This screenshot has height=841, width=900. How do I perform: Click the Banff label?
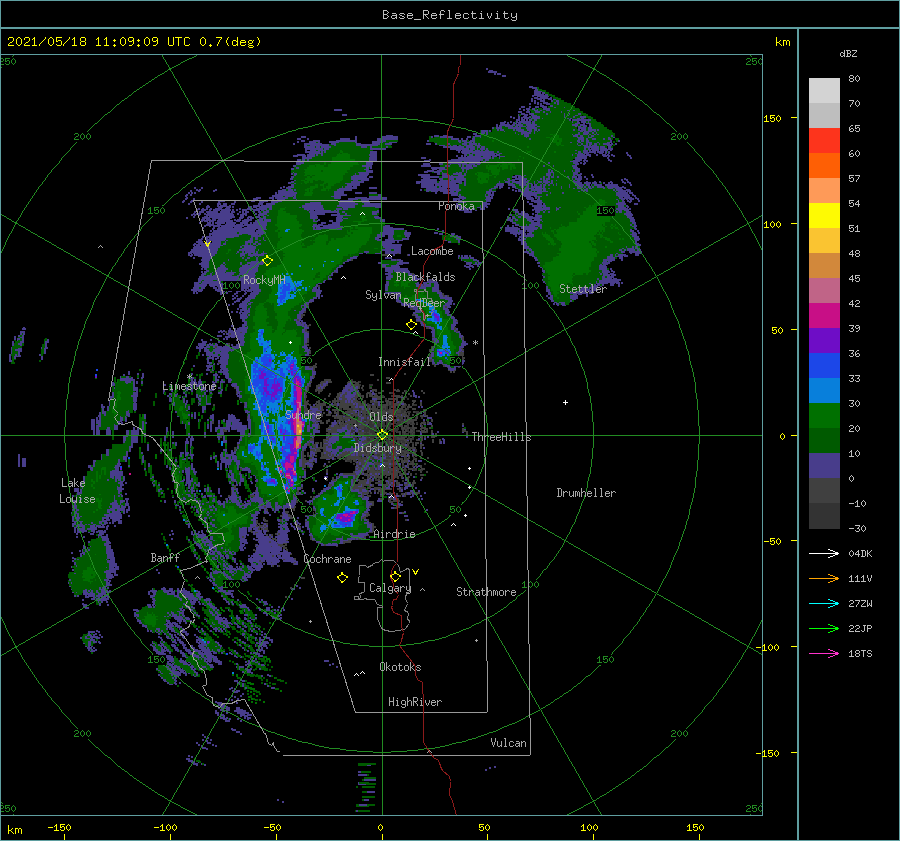click(165, 557)
